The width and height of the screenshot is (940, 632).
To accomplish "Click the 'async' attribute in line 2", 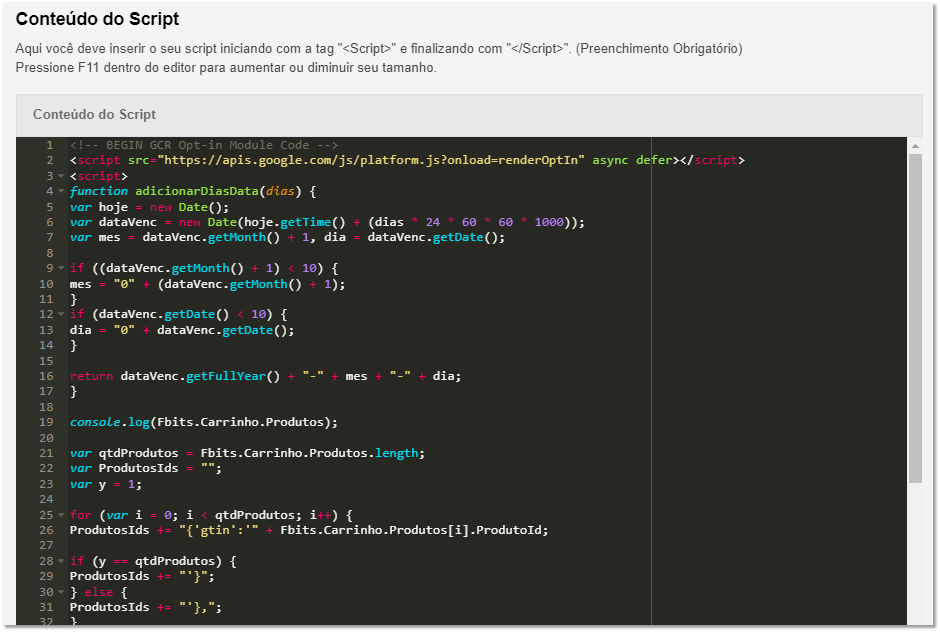I will click(610, 160).
